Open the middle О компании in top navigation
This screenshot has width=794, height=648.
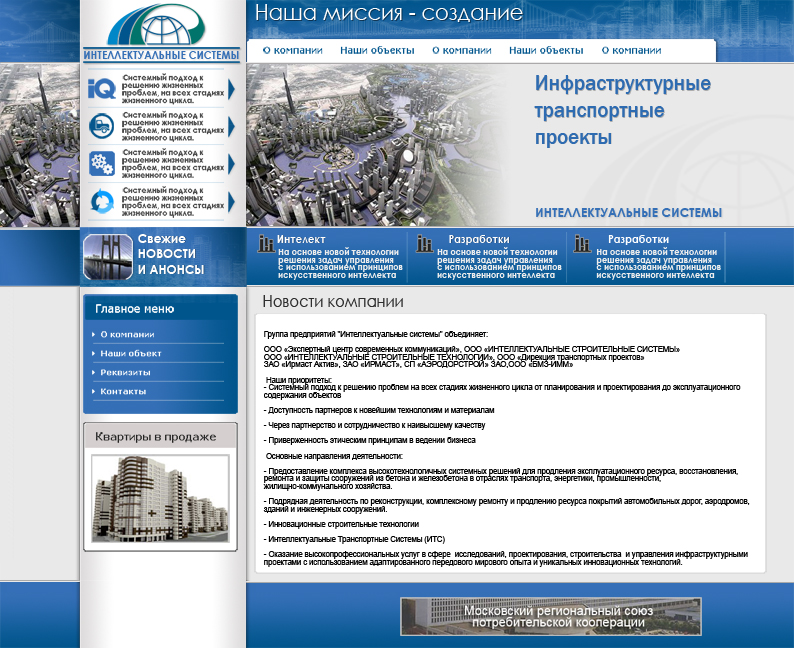tap(462, 50)
